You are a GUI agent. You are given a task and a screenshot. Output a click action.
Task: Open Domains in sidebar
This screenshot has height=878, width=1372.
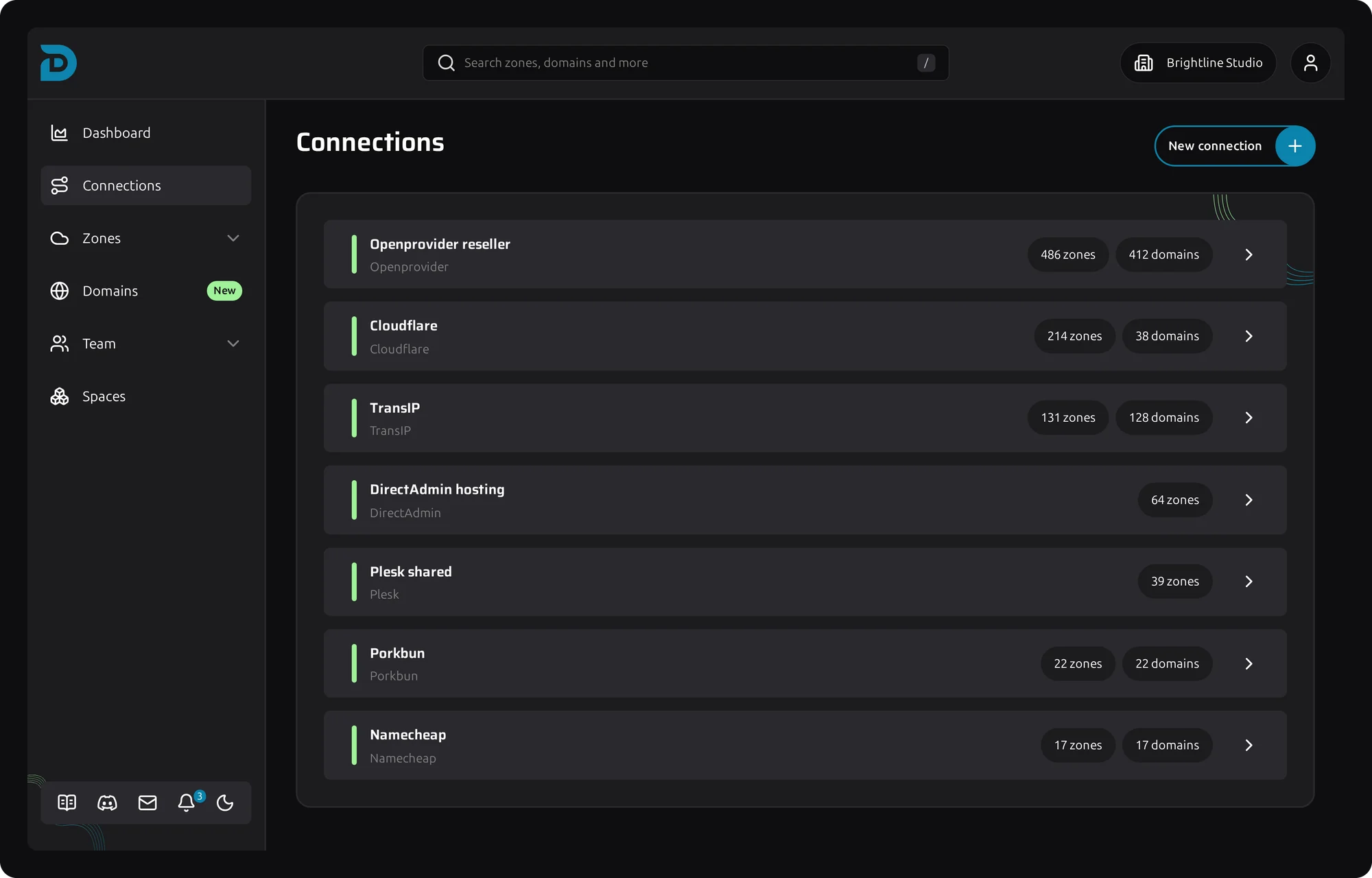(146, 291)
